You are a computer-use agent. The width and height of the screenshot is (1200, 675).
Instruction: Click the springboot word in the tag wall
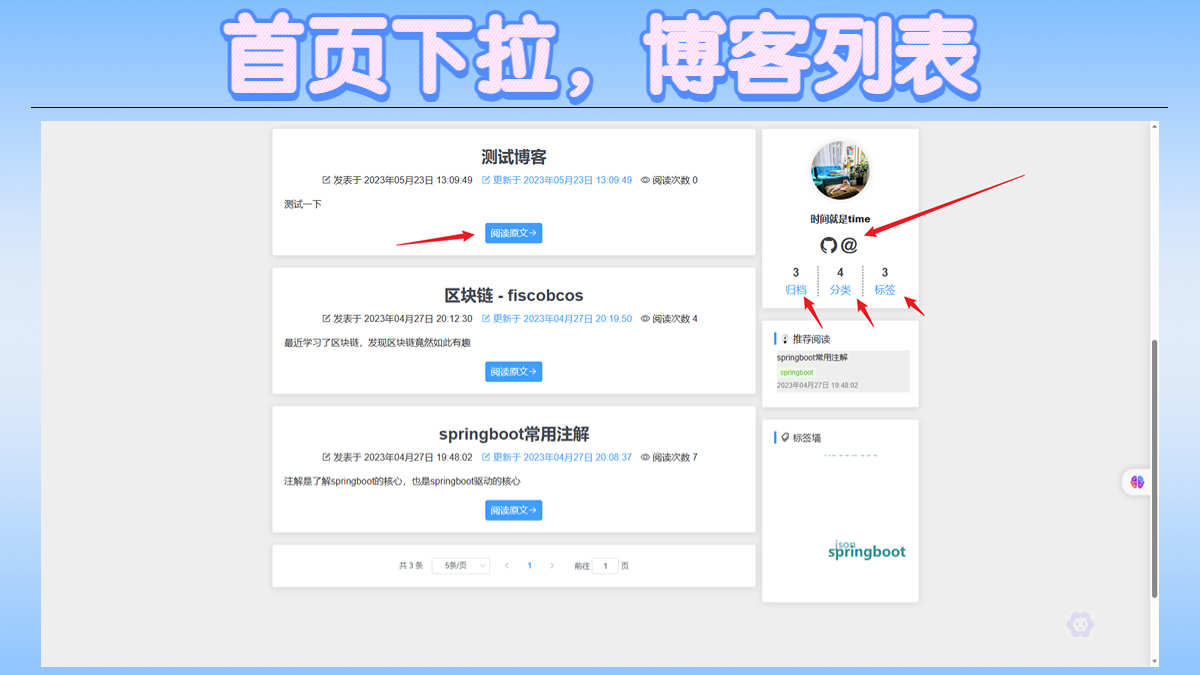(x=867, y=552)
